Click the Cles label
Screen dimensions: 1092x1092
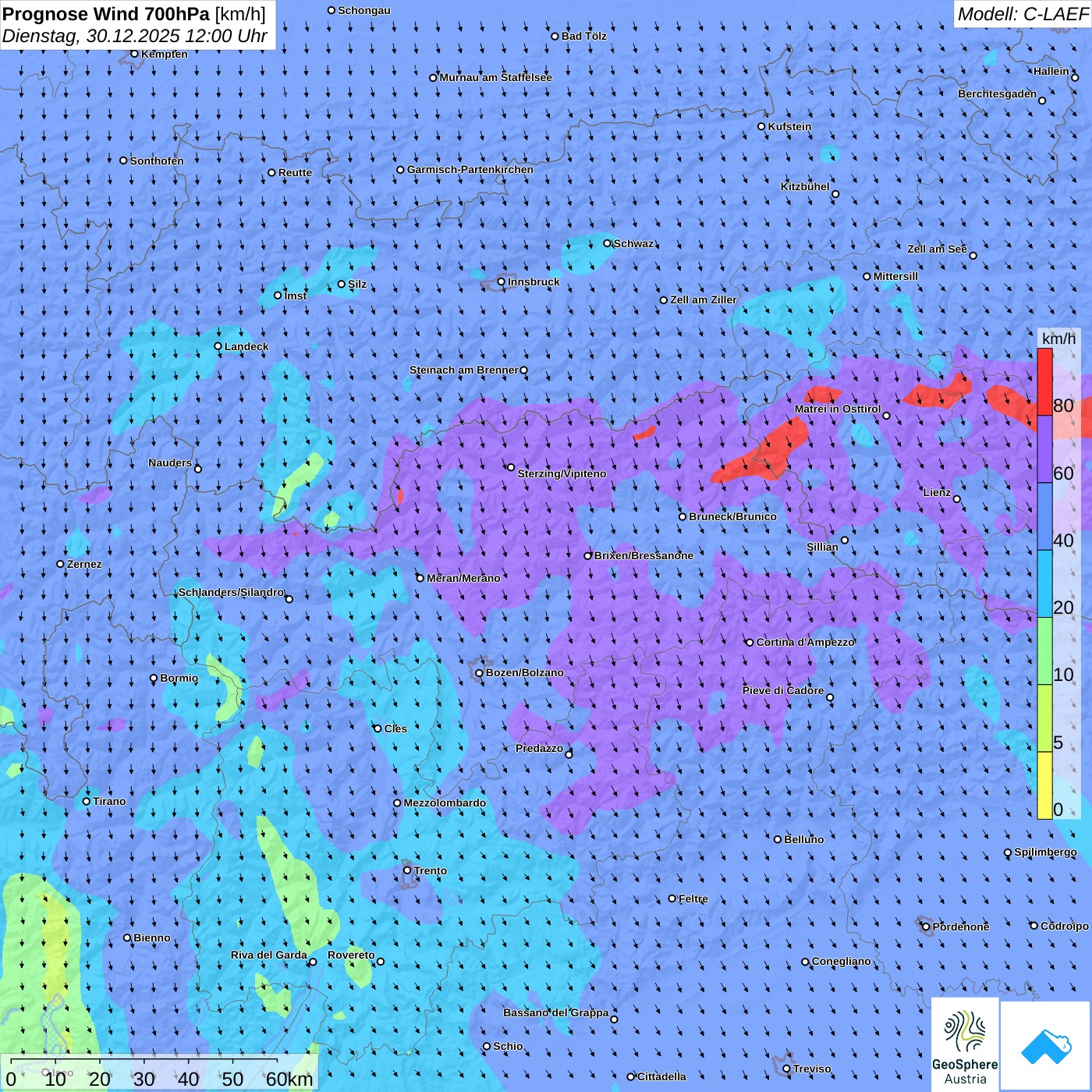point(395,729)
